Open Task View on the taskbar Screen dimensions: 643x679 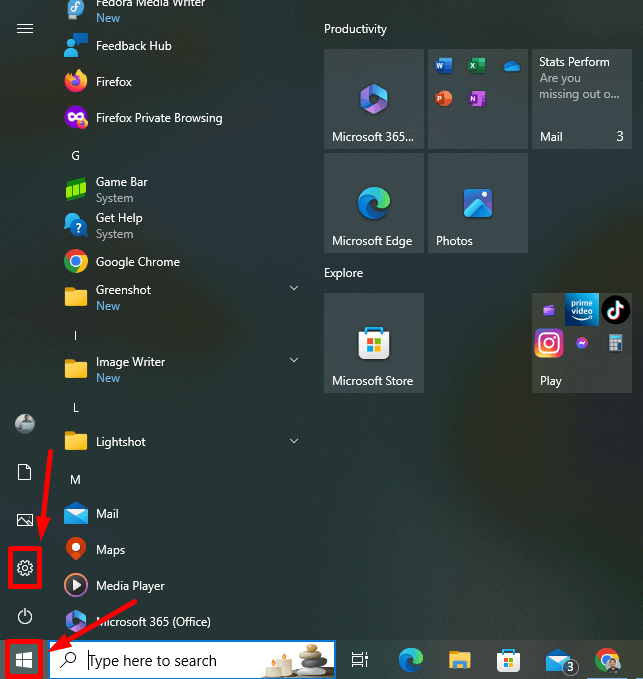click(360, 660)
